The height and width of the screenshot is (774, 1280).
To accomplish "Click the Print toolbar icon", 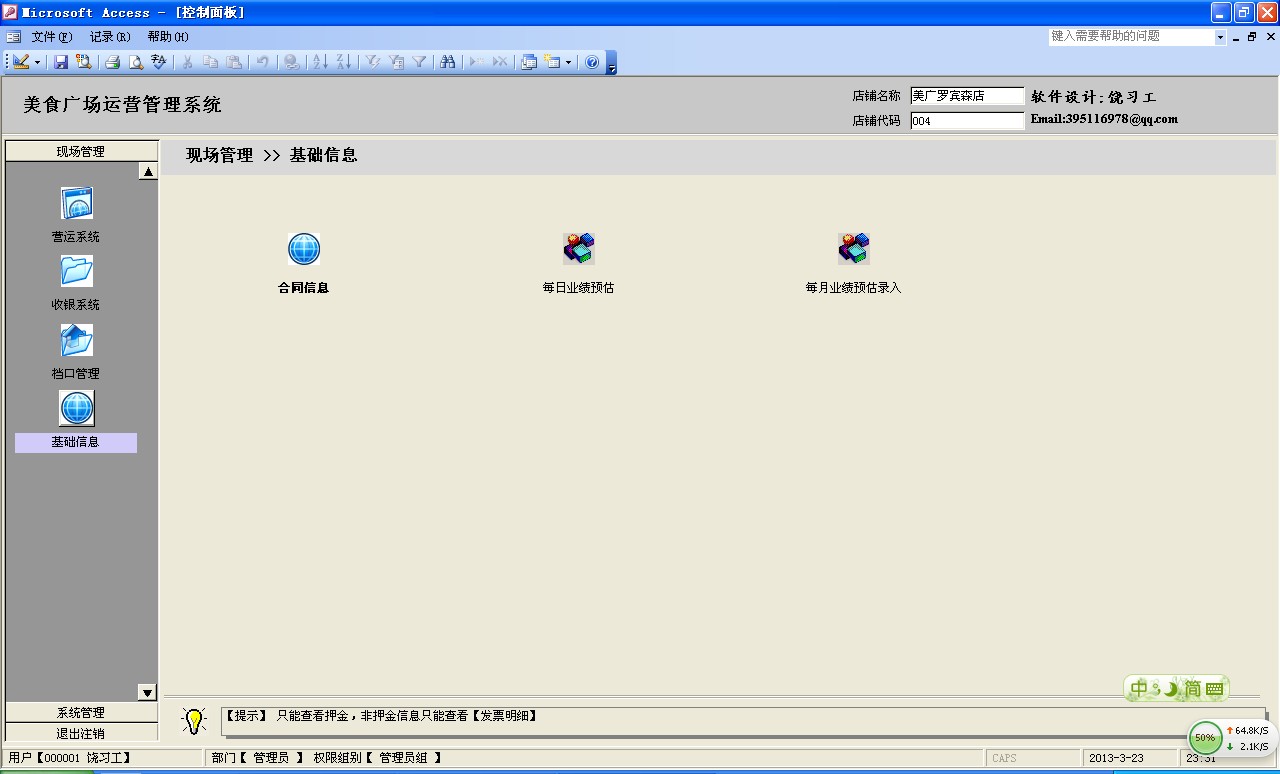I will point(113,62).
